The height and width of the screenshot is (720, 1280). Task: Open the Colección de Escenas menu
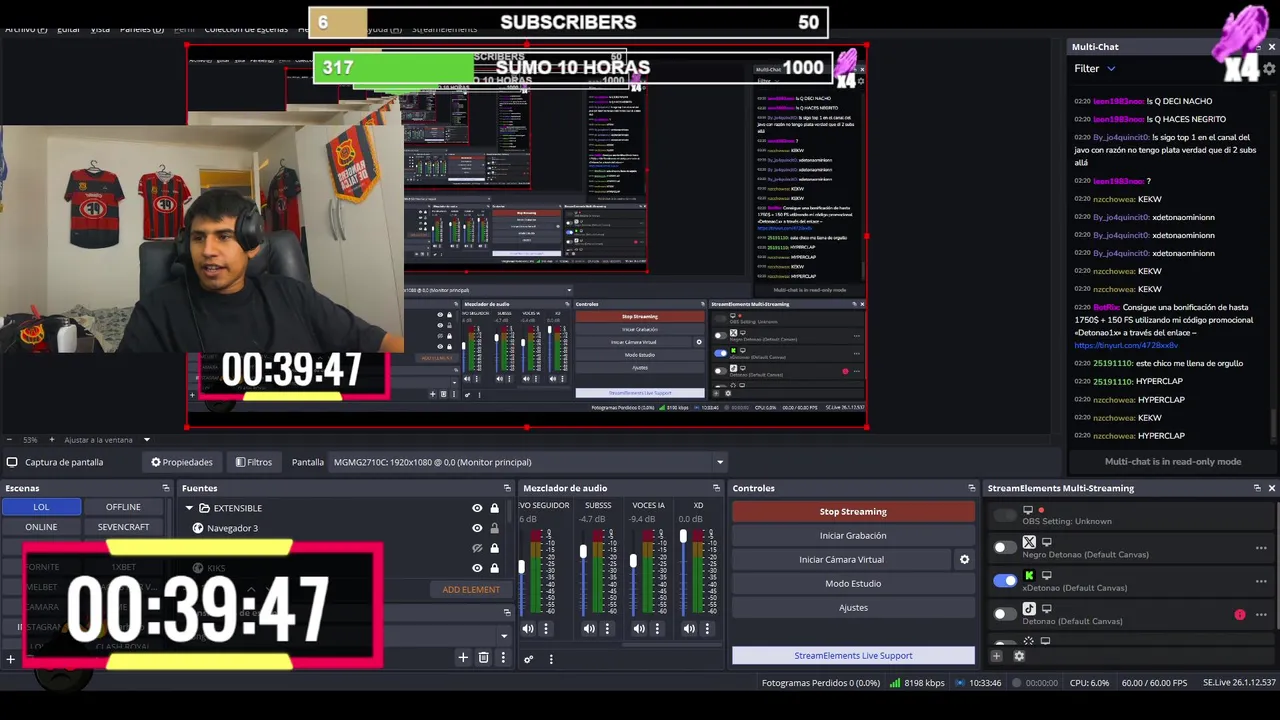click(x=246, y=29)
